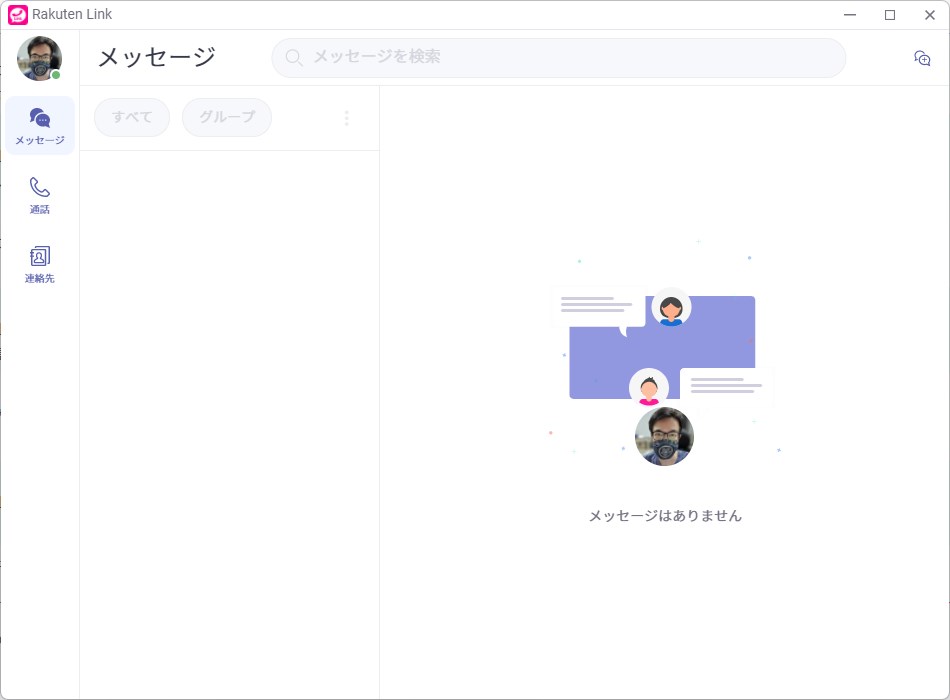Start a new message with the compose icon

pos(922,58)
